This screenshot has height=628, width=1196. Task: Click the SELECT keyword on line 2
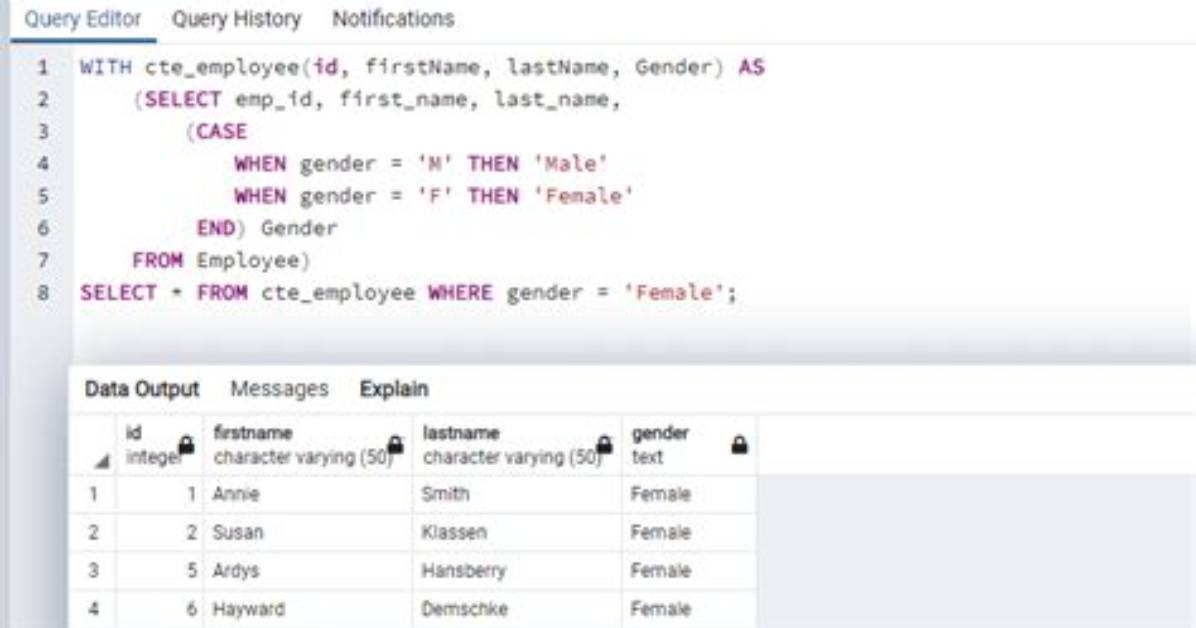tap(183, 100)
